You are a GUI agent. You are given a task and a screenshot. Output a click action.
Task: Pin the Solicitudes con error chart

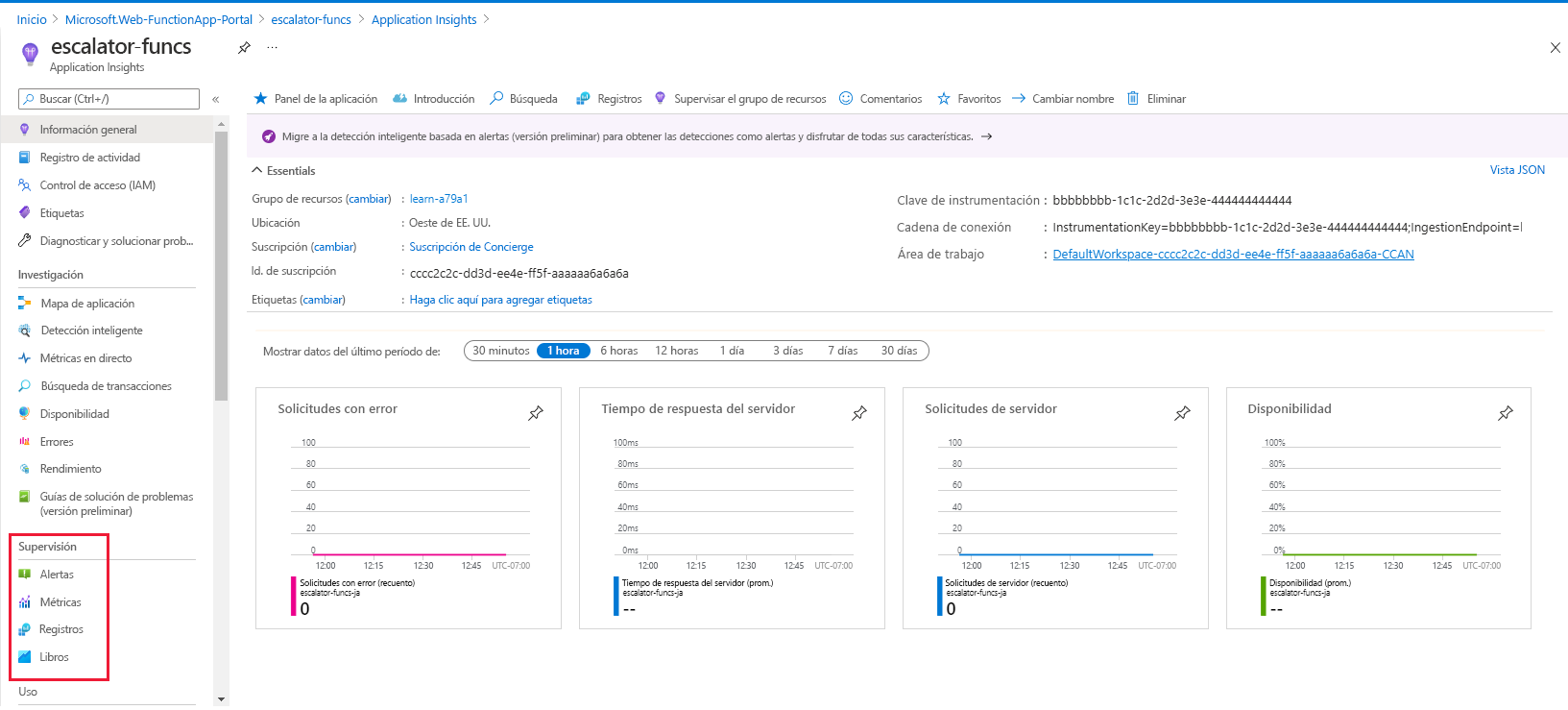(x=536, y=413)
